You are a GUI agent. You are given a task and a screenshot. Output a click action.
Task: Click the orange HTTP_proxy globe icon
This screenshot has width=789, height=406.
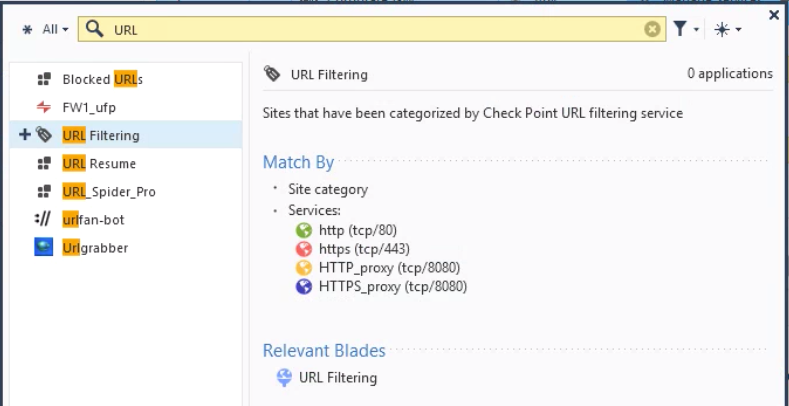pyautogui.click(x=304, y=268)
